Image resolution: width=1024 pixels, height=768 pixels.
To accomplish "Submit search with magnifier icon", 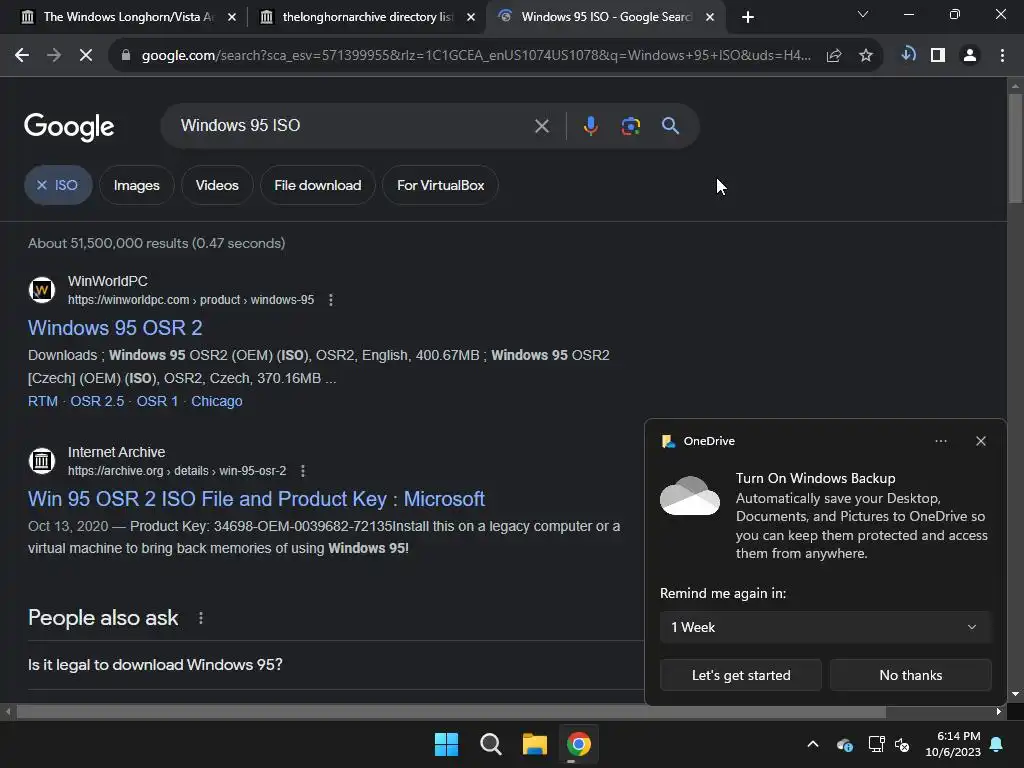I will coord(670,126).
